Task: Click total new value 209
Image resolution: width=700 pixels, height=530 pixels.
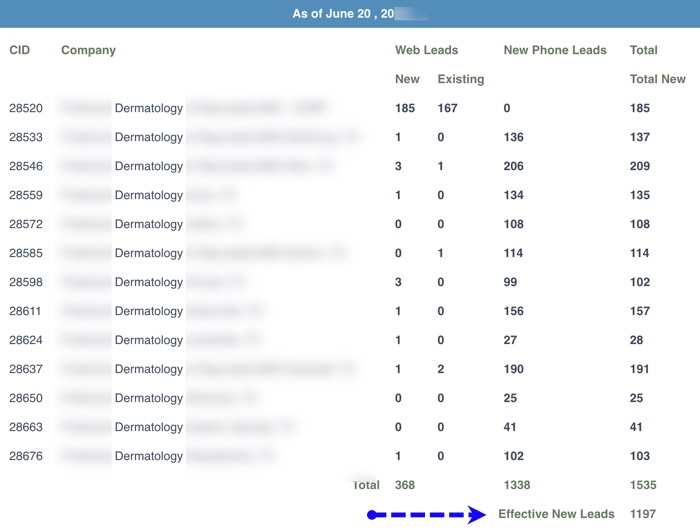Action: [640, 166]
